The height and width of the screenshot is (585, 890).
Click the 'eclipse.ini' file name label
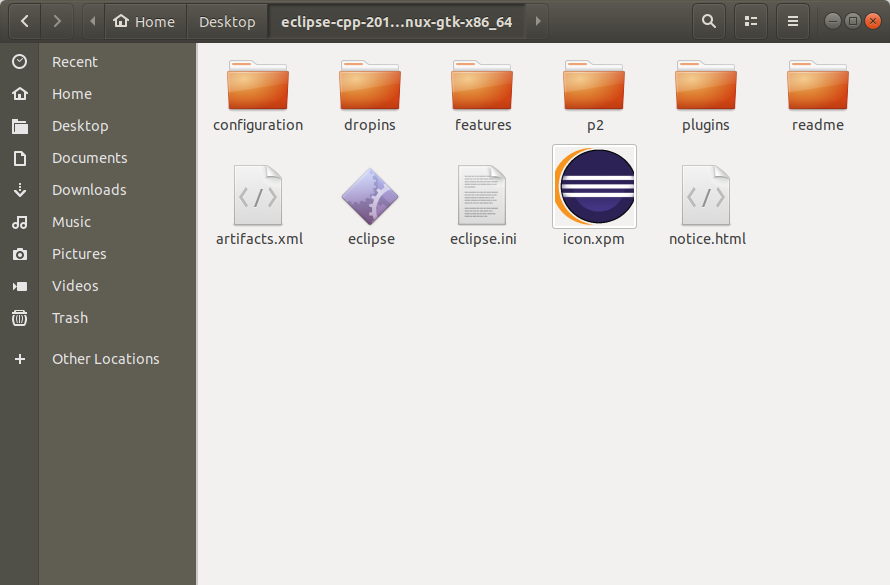point(483,239)
